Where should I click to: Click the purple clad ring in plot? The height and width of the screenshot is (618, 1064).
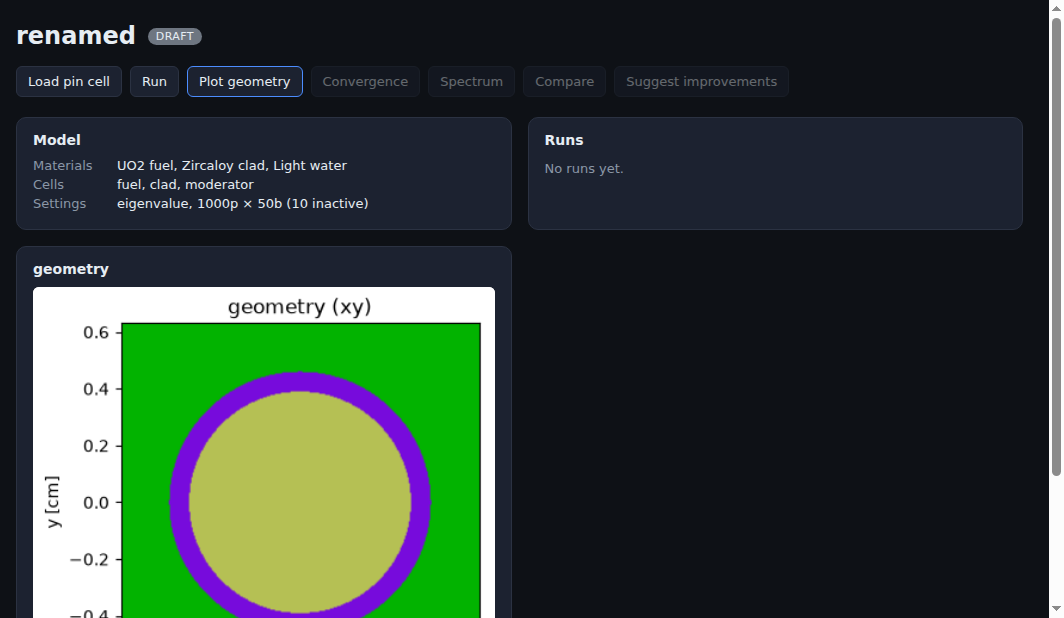click(179, 502)
